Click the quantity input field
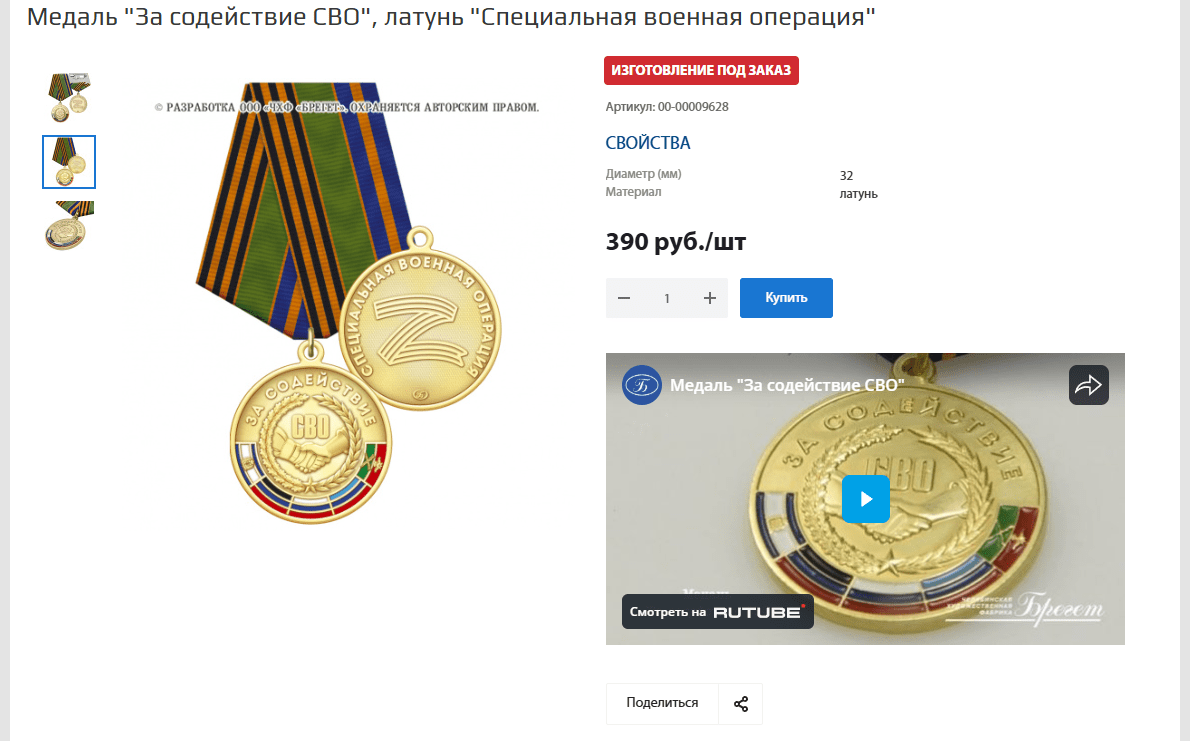Viewport: 1190px width, 741px height. [x=667, y=298]
